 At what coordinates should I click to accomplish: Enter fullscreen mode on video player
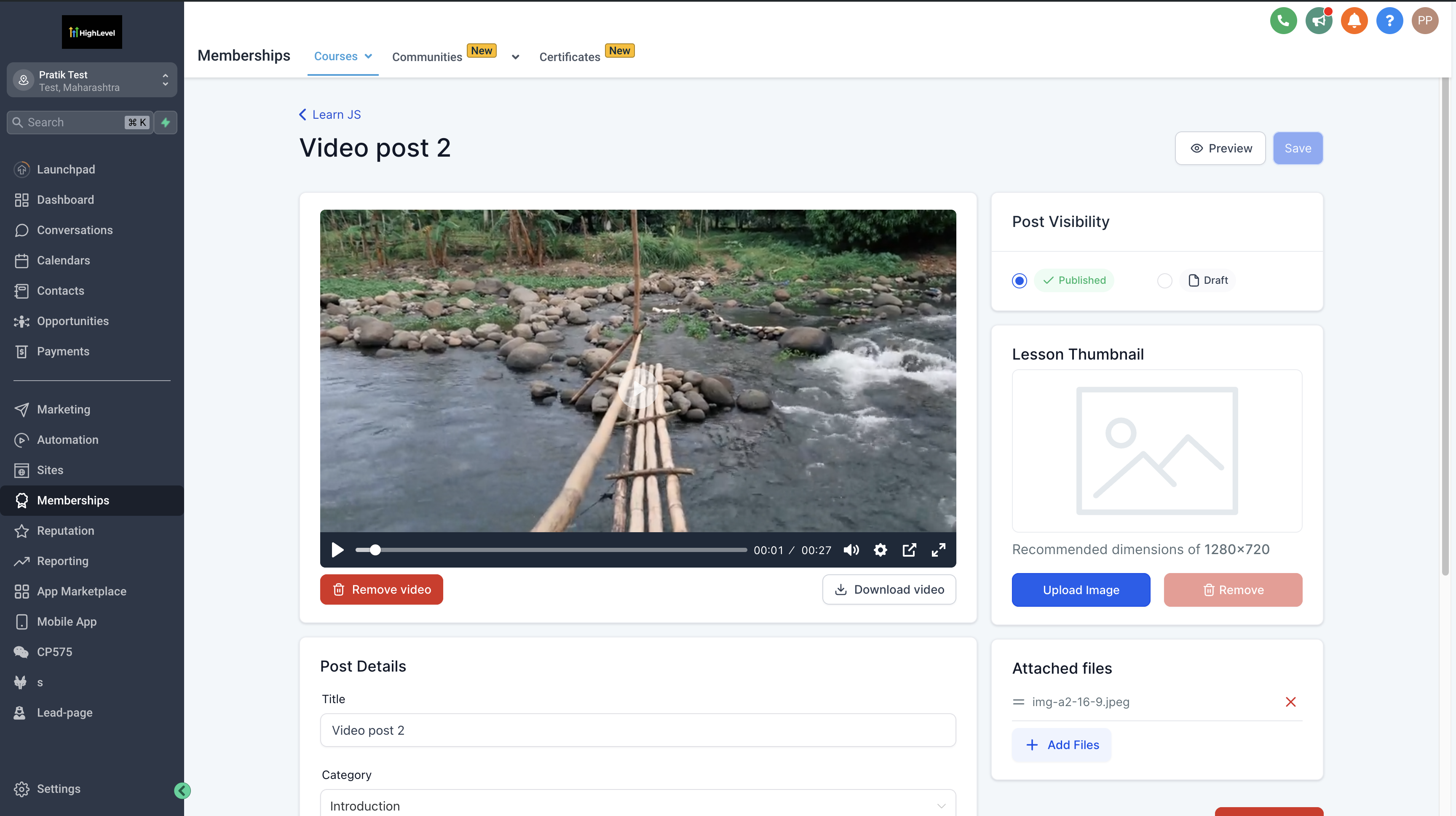pyautogui.click(x=938, y=550)
